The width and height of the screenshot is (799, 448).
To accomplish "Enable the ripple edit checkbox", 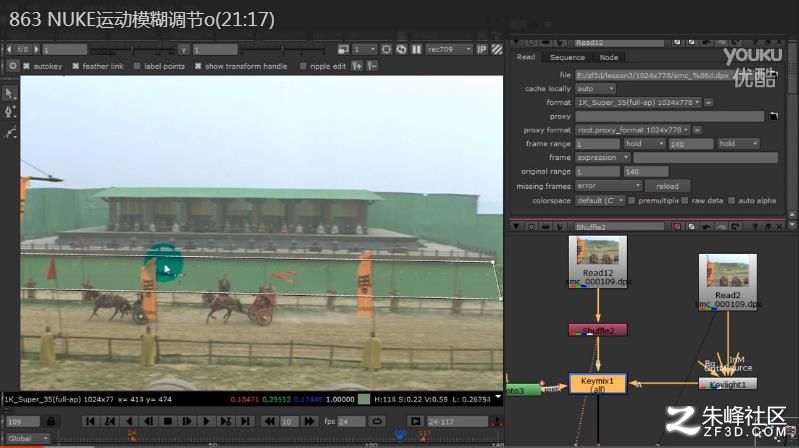I will [x=303, y=66].
